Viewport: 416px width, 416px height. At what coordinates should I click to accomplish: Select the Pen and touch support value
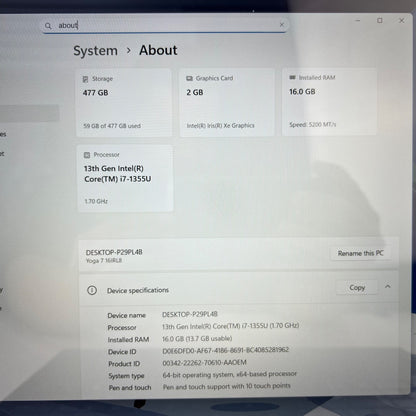tap(227, 386)
